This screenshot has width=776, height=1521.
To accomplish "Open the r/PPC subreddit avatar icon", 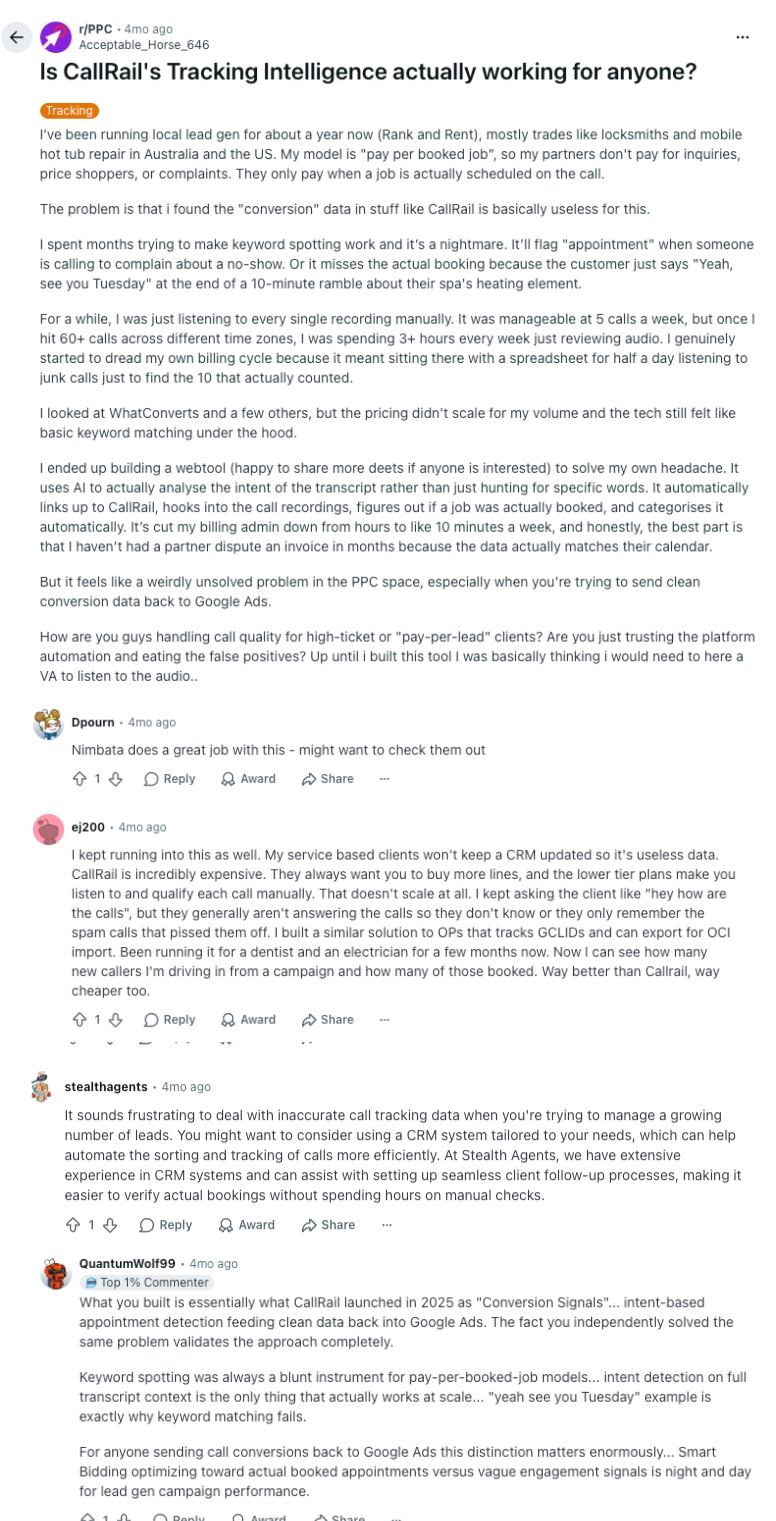I will 55,37.
